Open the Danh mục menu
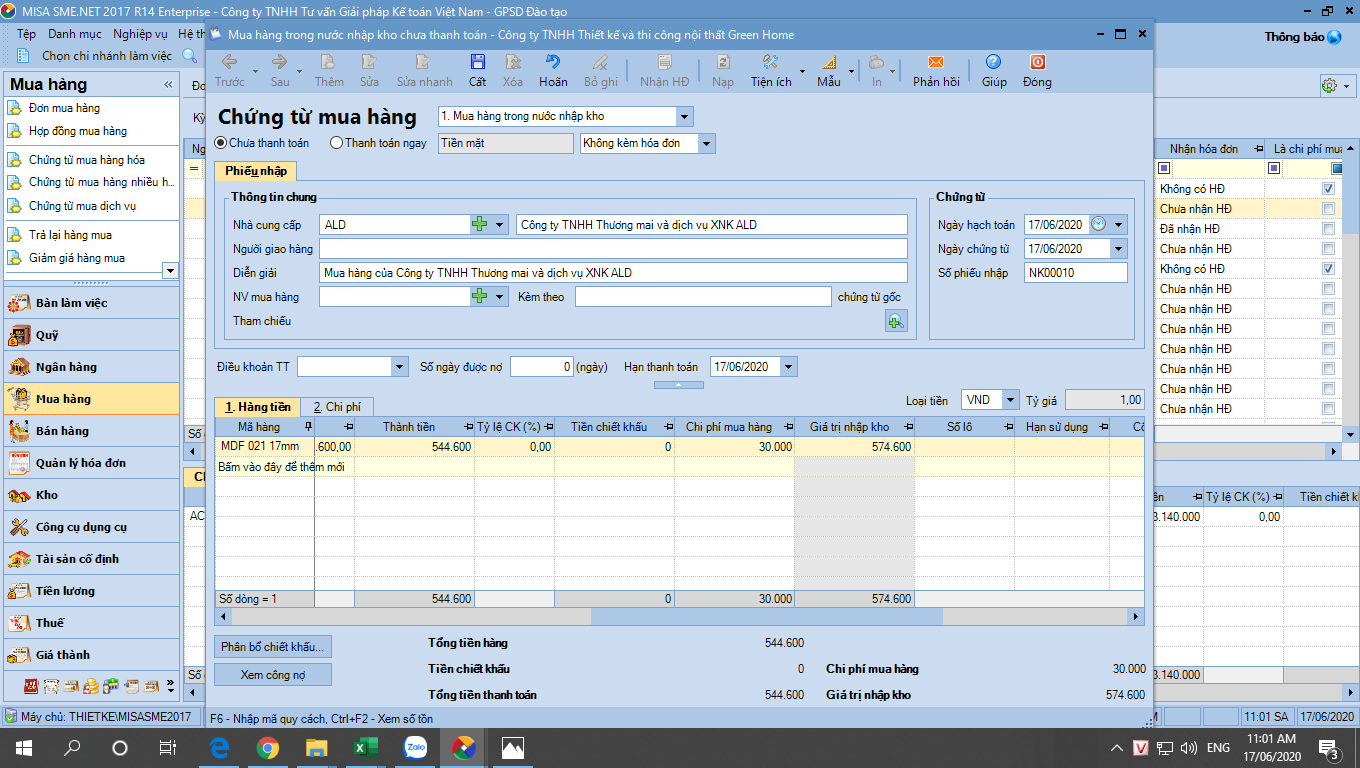Viewport: 1360px width, 768px height. 74,34
